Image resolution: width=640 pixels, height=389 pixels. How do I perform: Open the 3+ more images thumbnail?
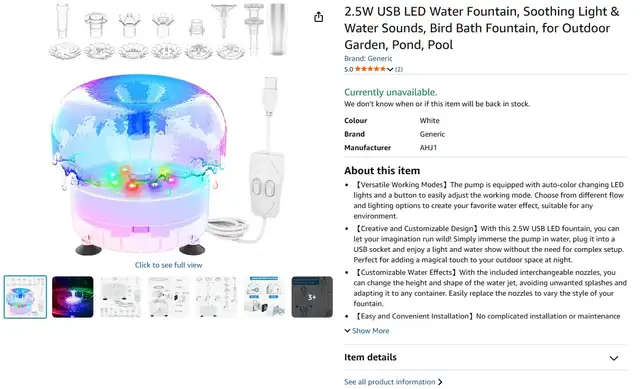tap(312, 297)
